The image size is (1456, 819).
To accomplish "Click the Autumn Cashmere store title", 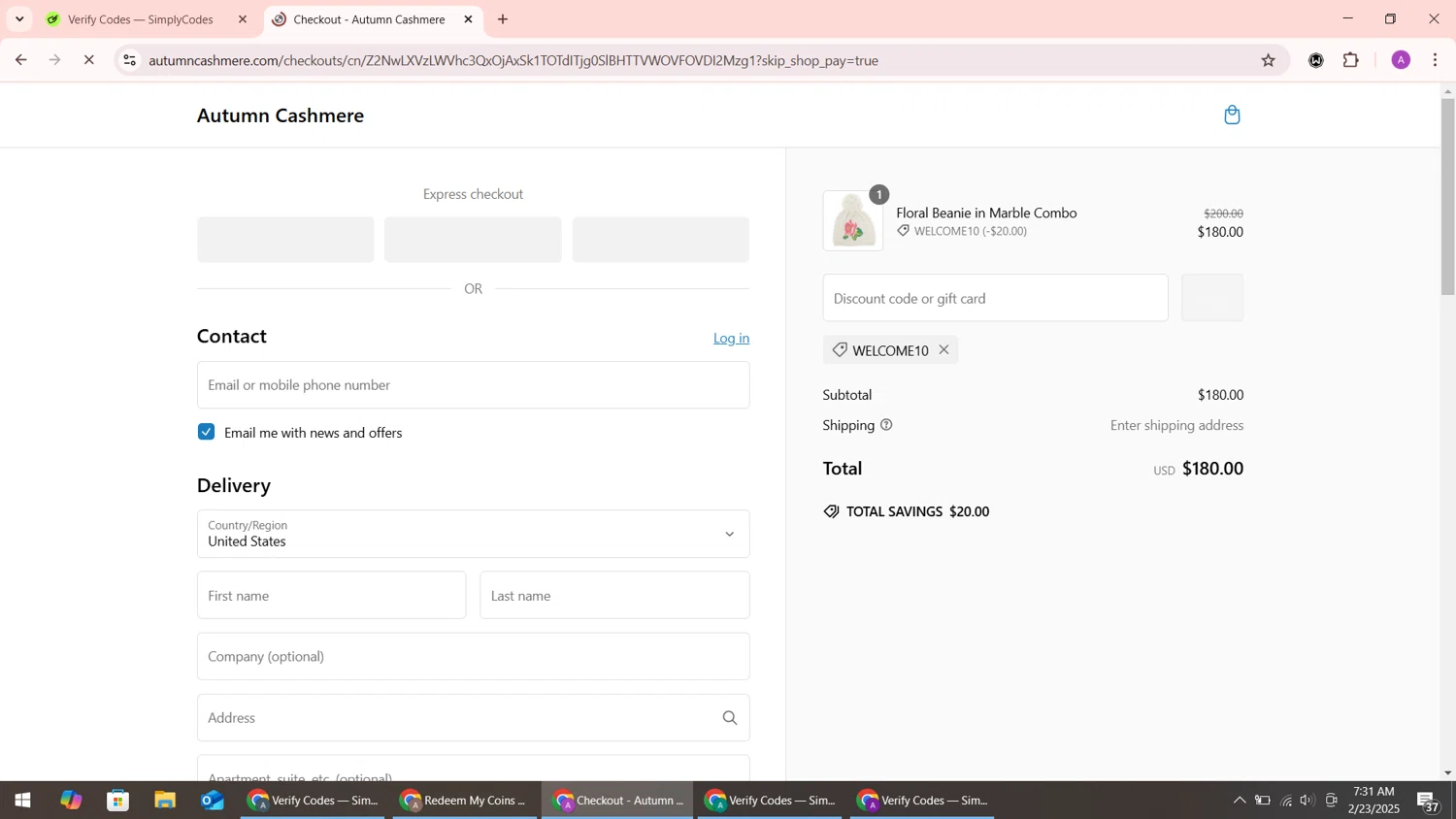I will [281, 115].
